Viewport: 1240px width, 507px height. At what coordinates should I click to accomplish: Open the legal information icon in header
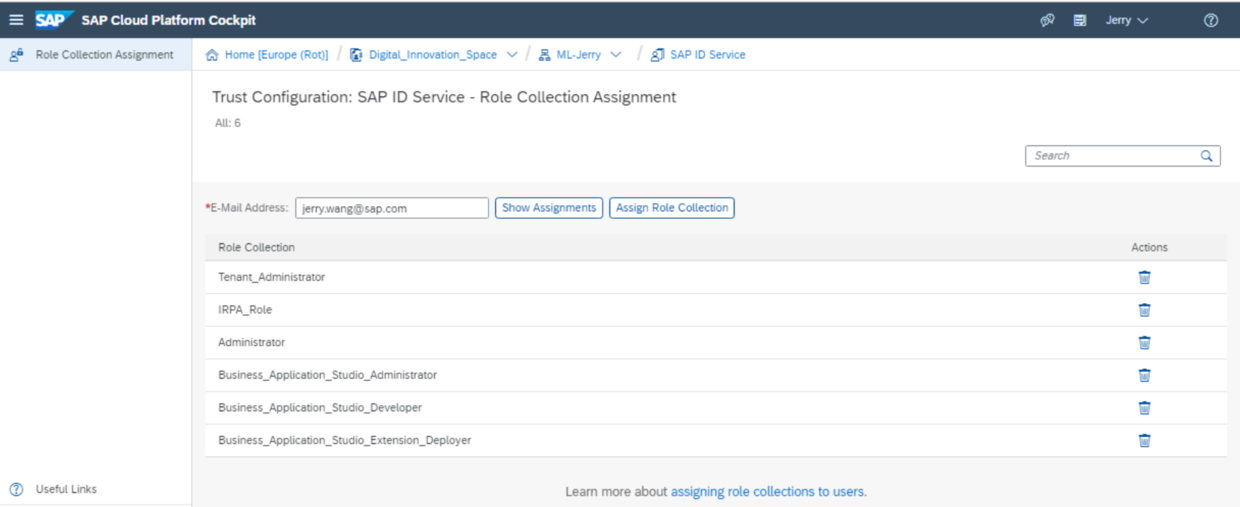(x=1080, y=20)
